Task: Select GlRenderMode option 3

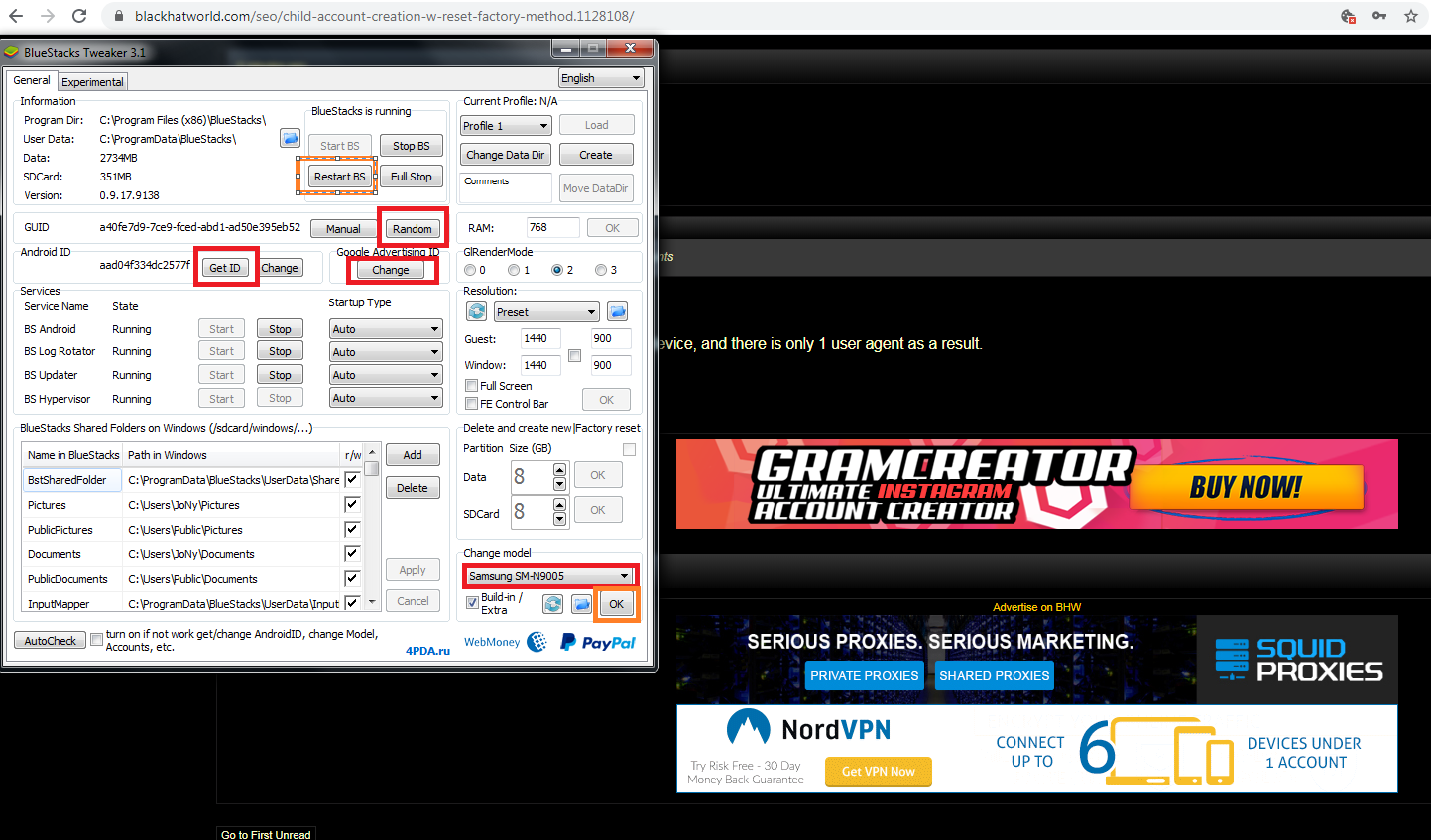Action: coord(601,270)
